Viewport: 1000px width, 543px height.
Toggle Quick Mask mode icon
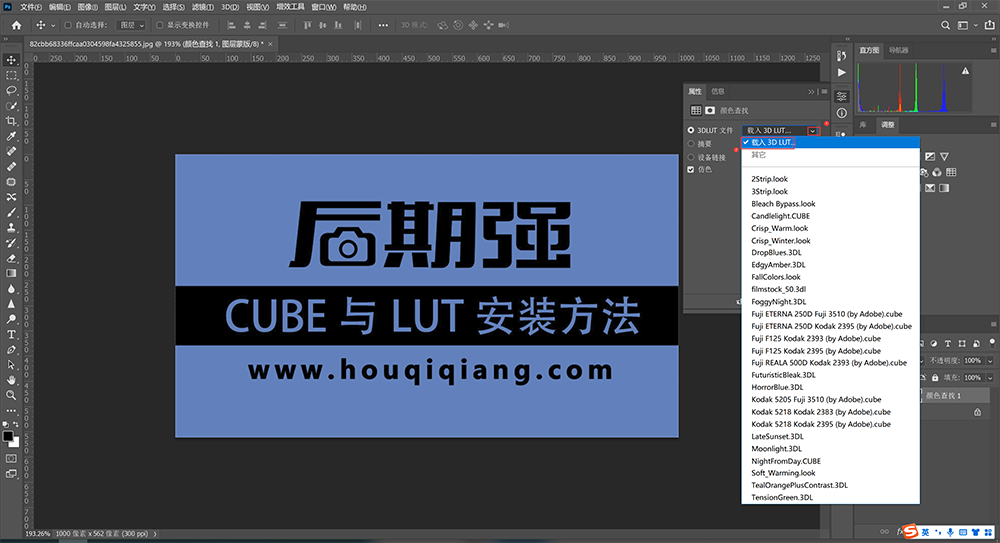pos(11,458)
